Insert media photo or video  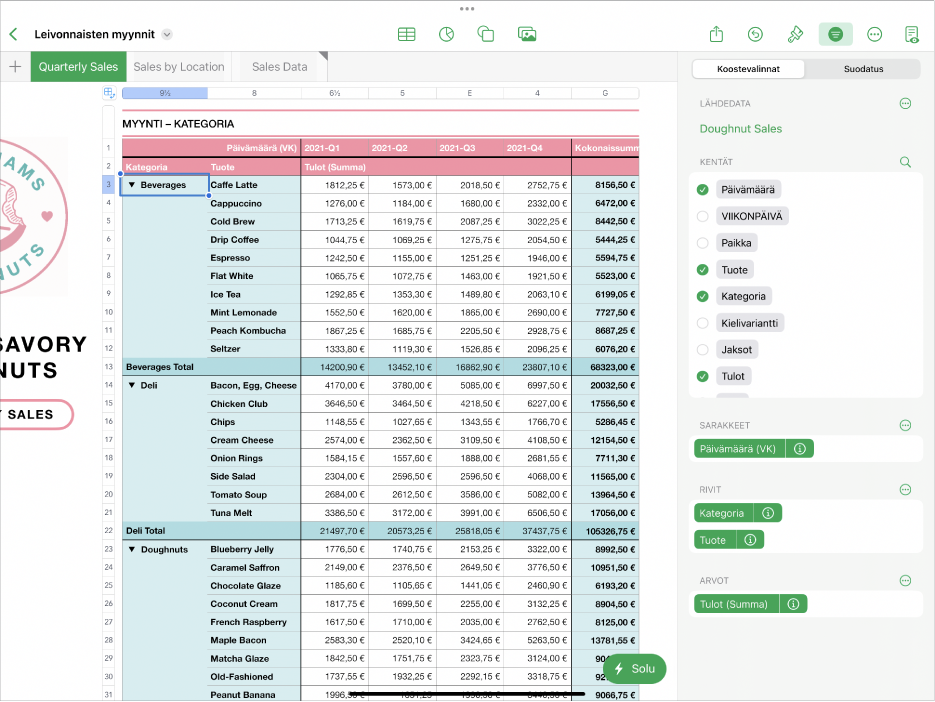(x=527, y=35)
